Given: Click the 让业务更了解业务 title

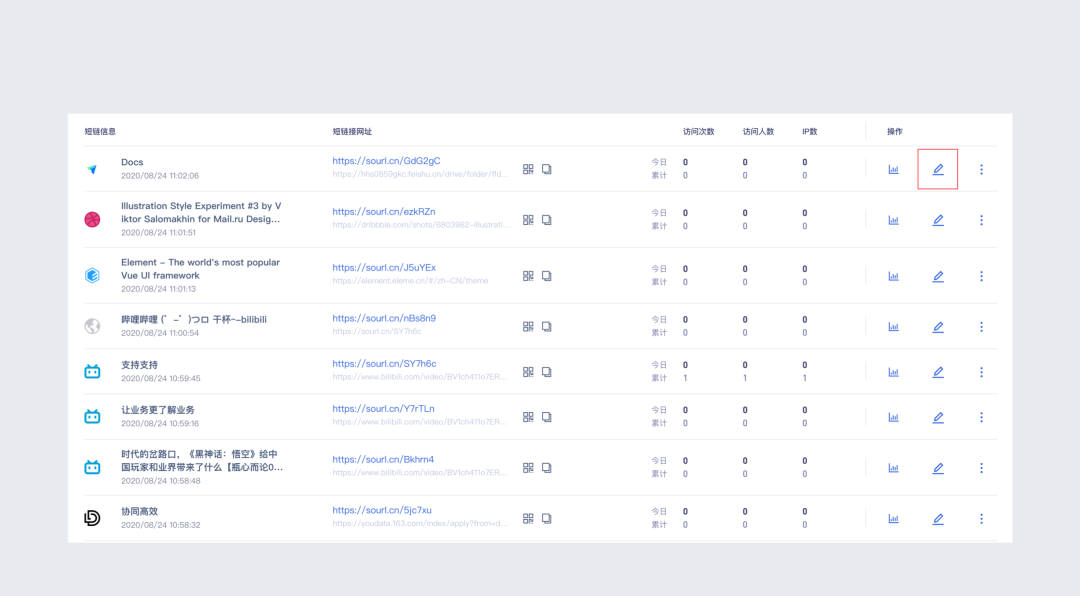Looking at the screenshot, I should coord(158,410).
